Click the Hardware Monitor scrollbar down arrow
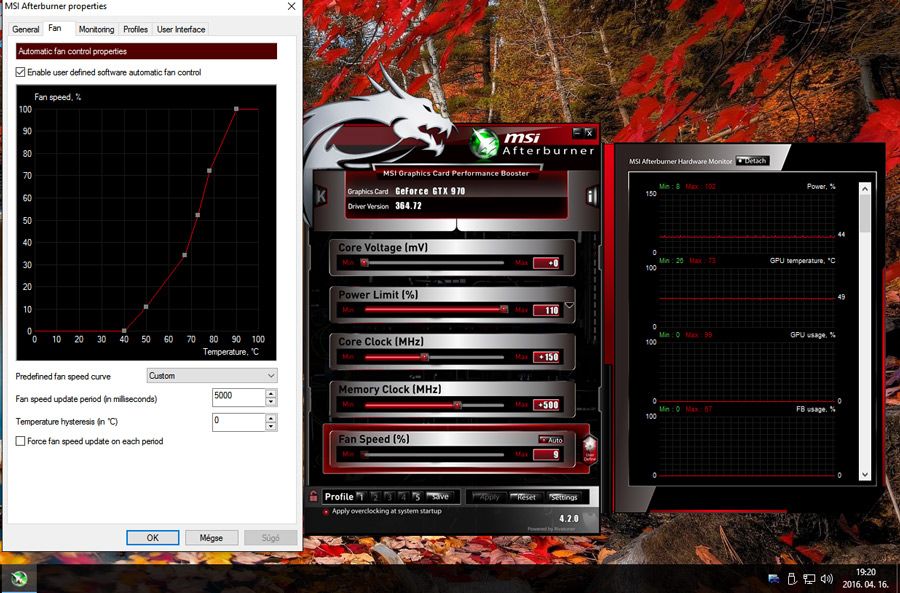The image size is (900, 593). [x=865, y=475]
